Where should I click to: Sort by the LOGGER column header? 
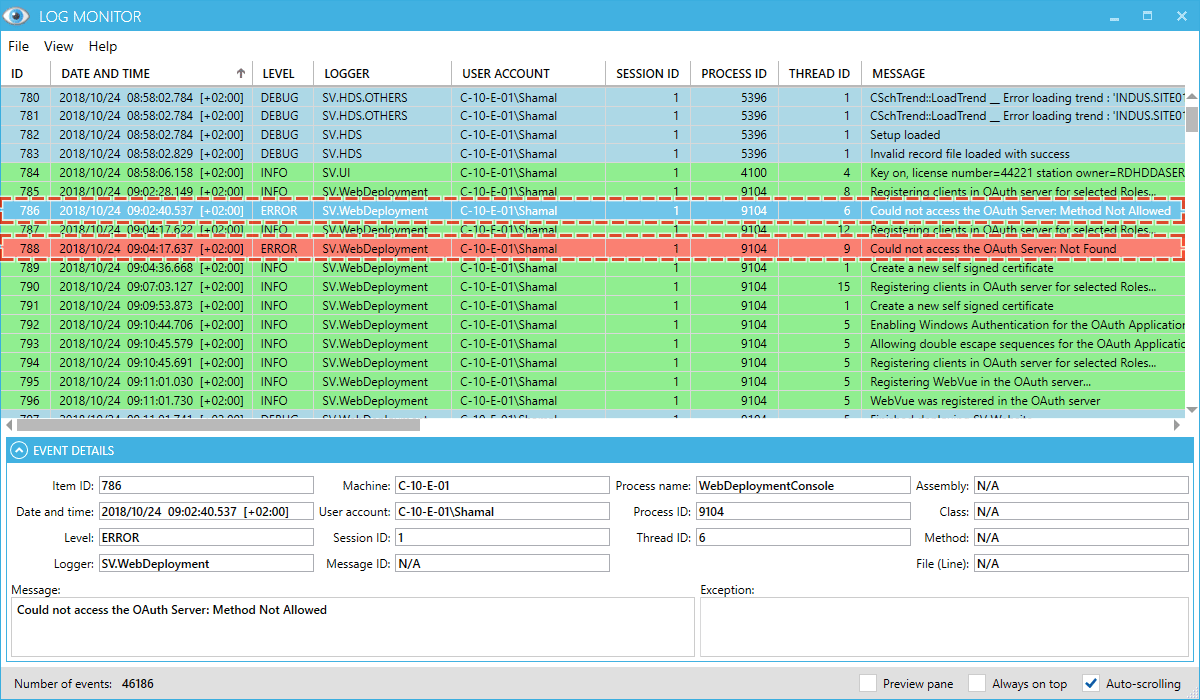click(347, 73)
